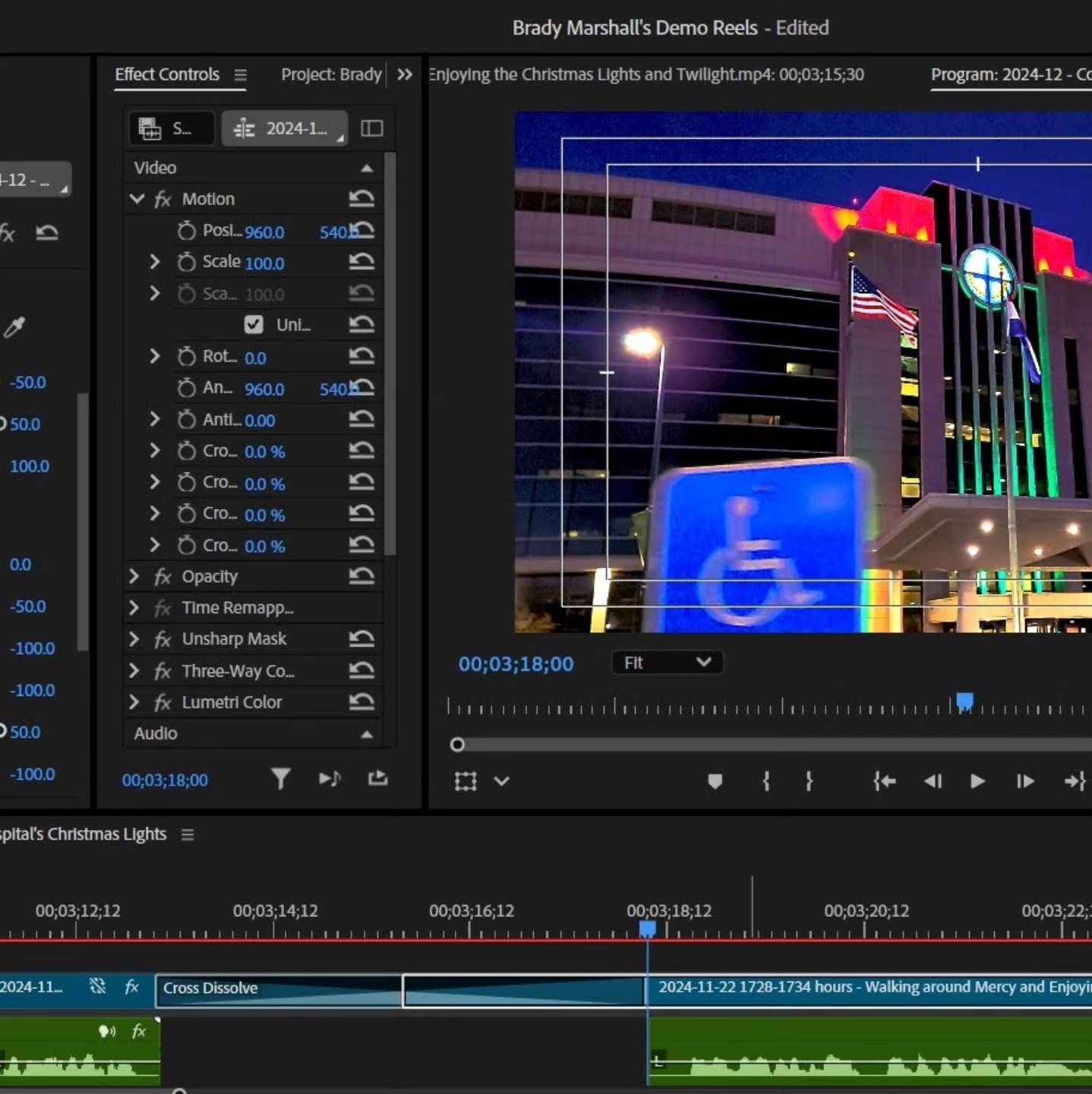
Task: Expand Time Remapping effect
Action: click(x=134, y=608)
